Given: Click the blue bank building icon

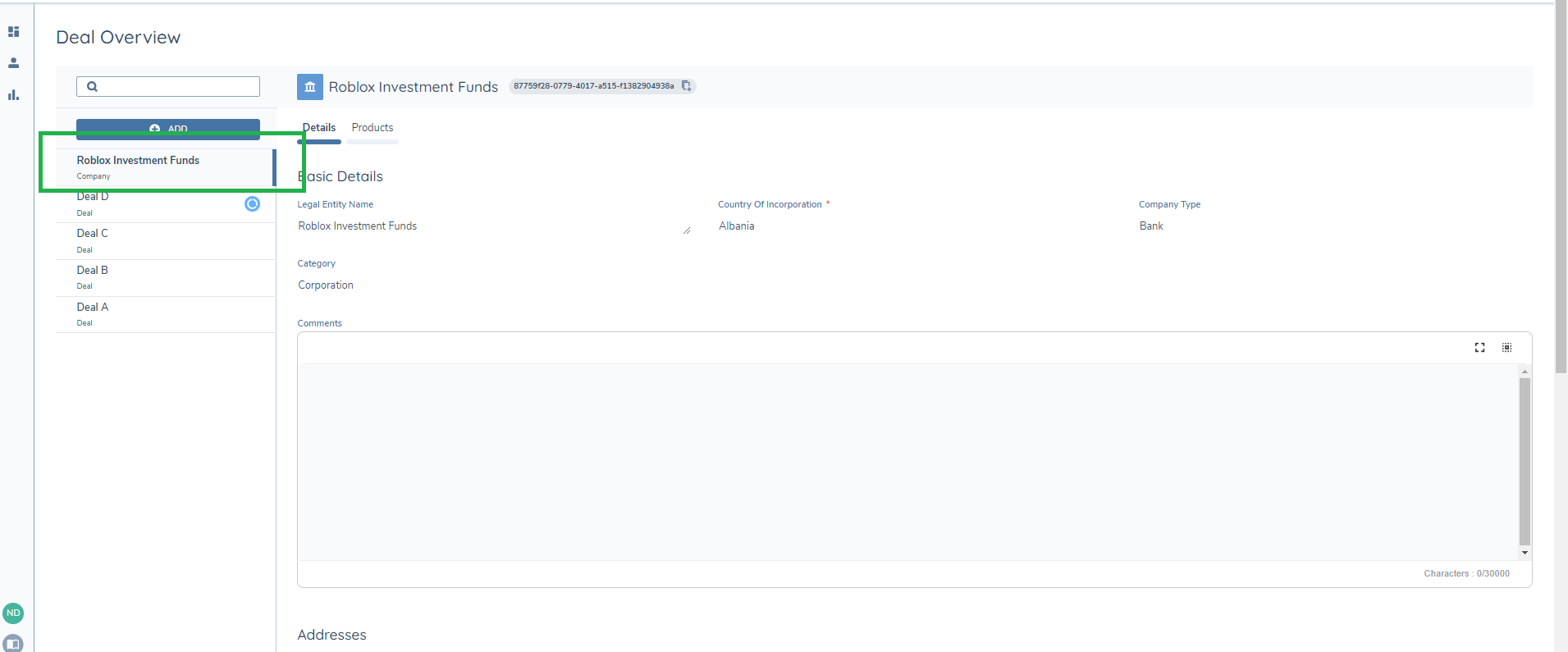Looking at the screenshot, I should pyautogui.click(x=309, y=87).
